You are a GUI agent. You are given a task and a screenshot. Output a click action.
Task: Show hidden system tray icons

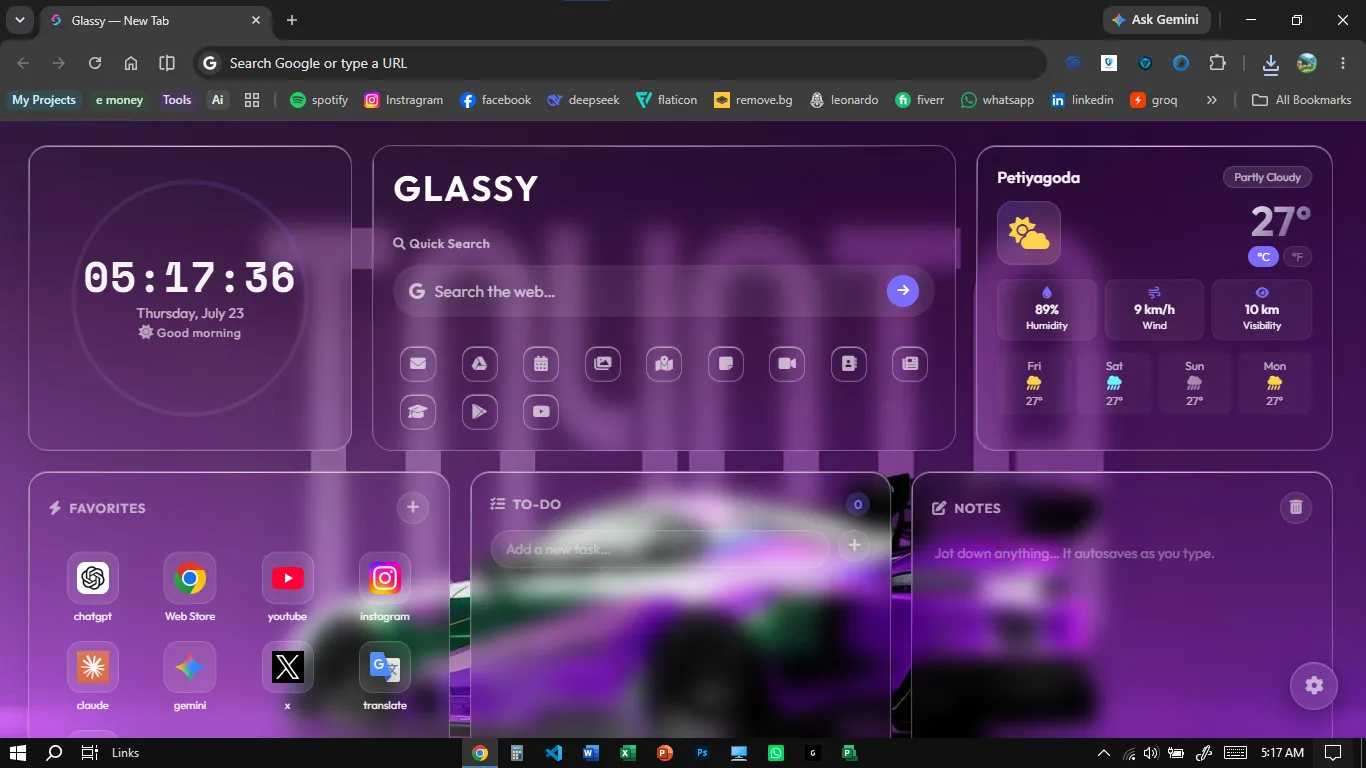pyautogui.click(x=1104, y=753)
